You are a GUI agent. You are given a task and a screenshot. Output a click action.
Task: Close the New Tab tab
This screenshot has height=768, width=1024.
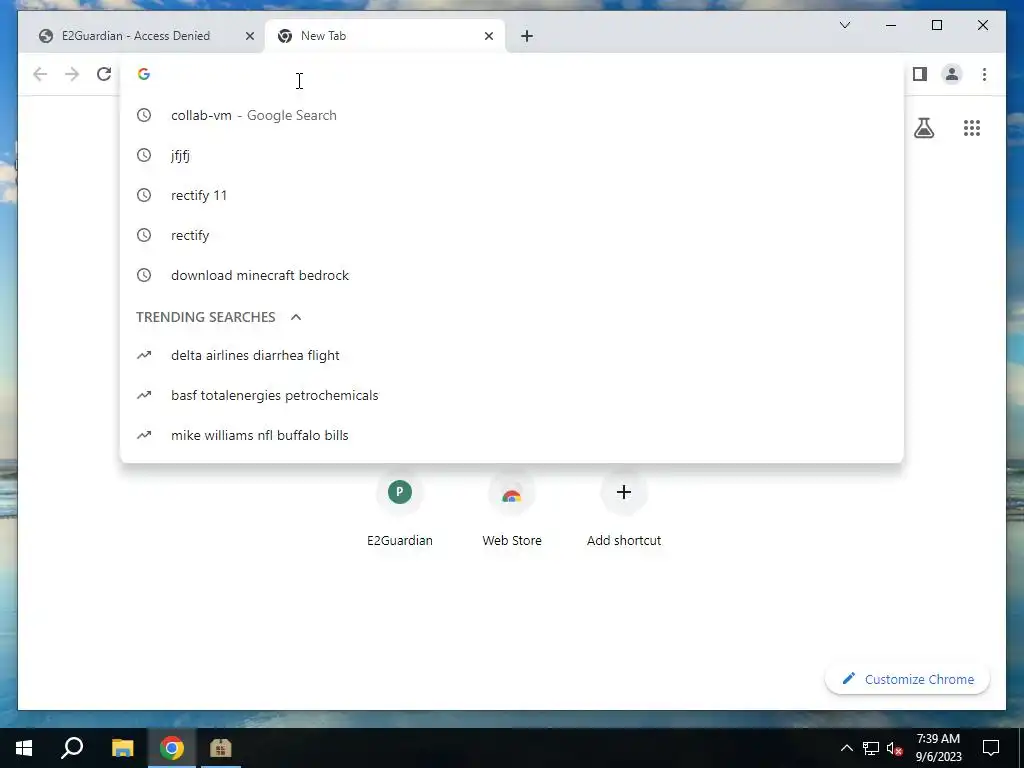[x=488, y=36]
